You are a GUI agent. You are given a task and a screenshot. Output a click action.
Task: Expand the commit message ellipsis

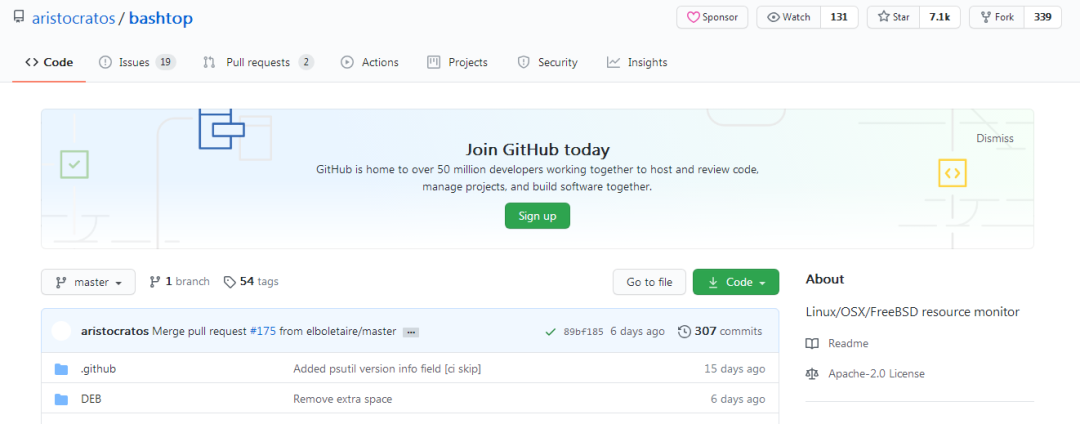(x=411, y=332)
